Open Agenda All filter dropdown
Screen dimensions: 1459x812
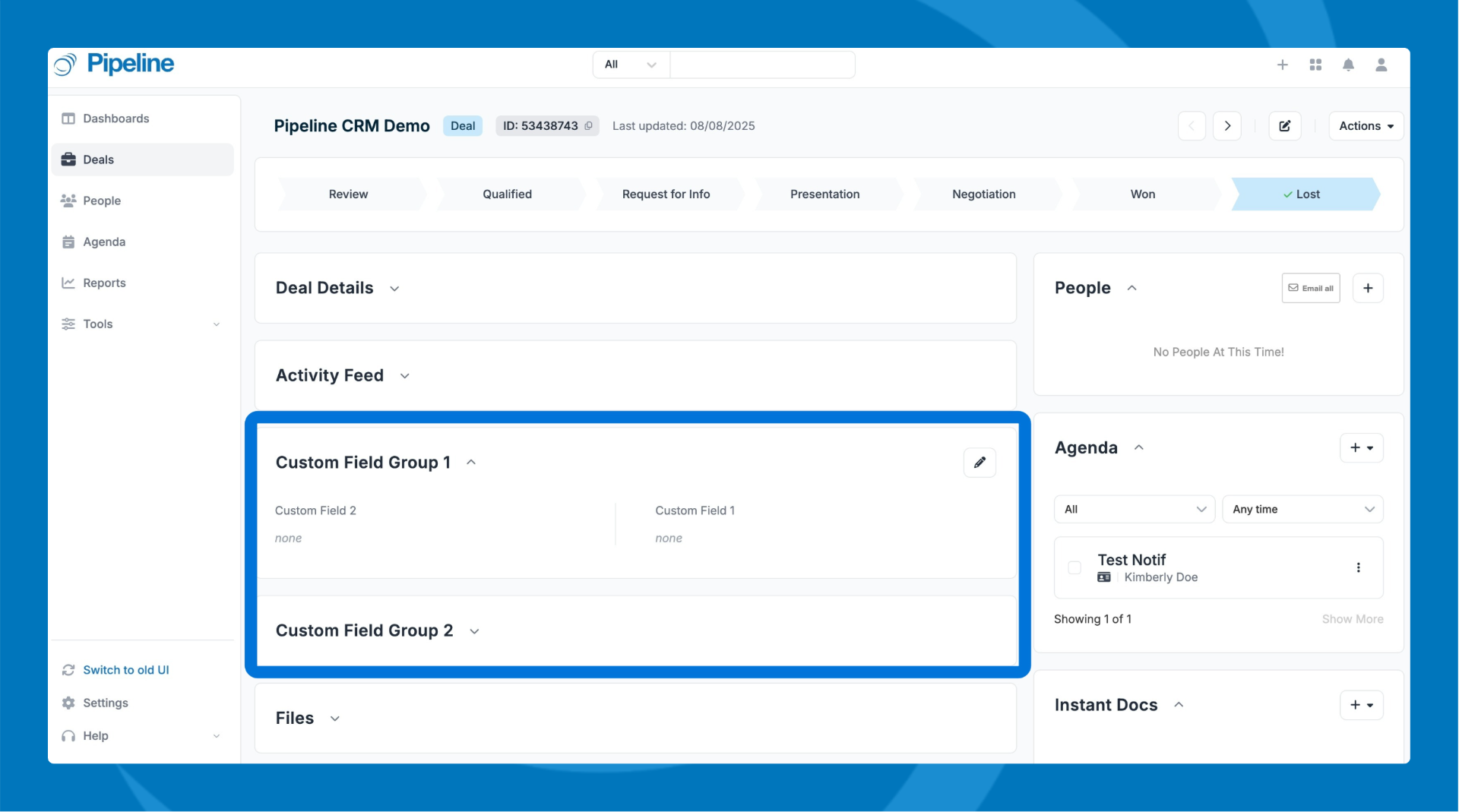1135,510
